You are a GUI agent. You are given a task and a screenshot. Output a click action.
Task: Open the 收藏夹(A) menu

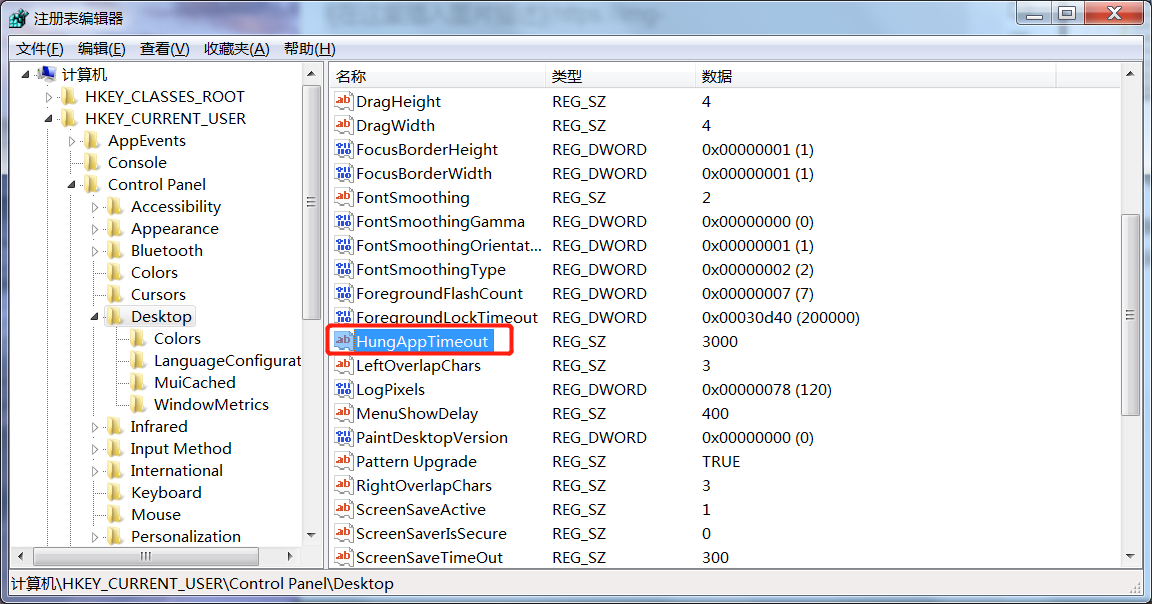[x=237, y=48]
